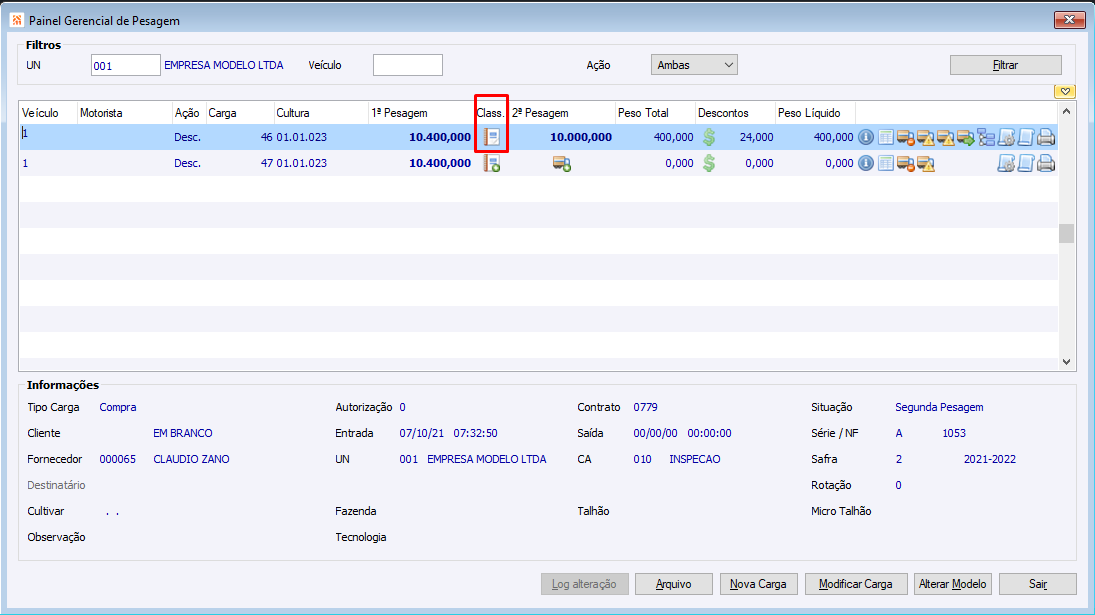
Task: Click green dollar discounts icon in carga 46 row
Action: point(709,137)
